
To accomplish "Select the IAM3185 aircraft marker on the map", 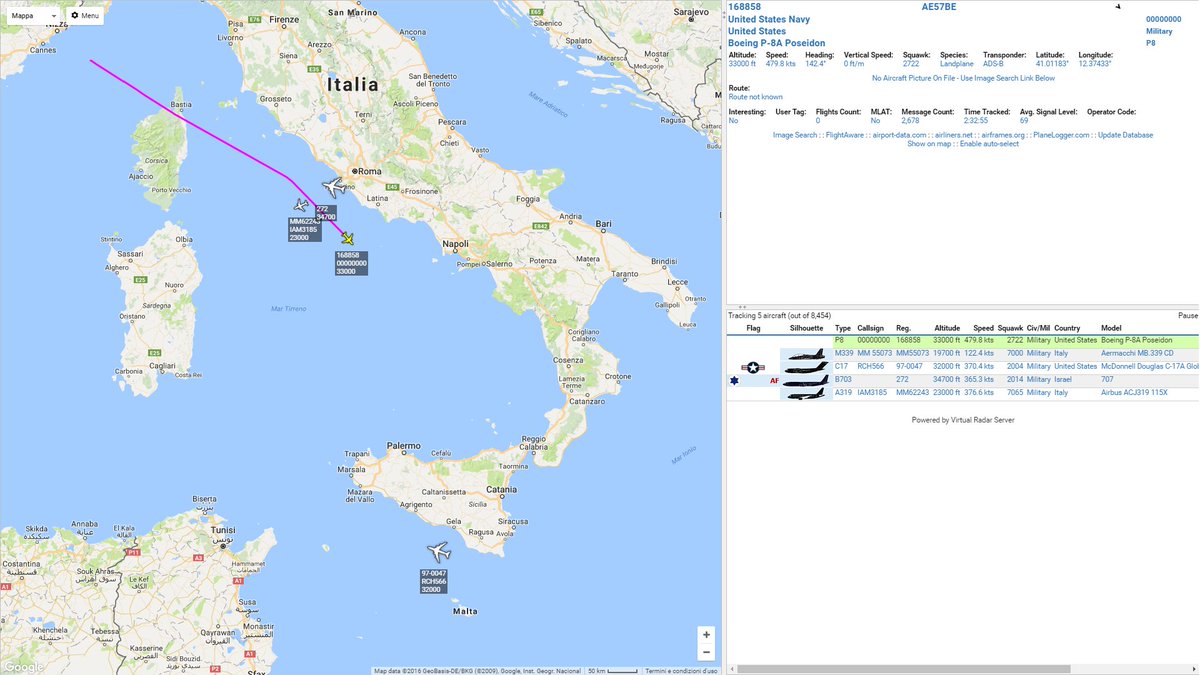I will (x=300, y=205).
